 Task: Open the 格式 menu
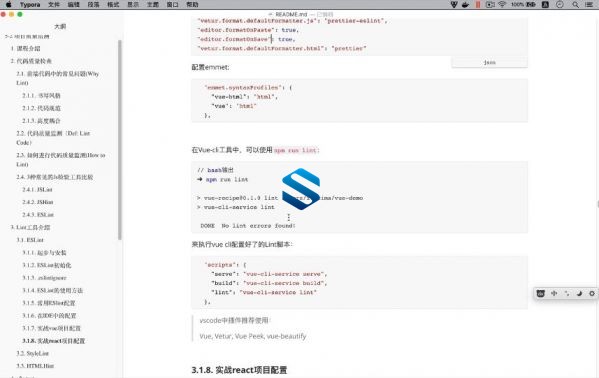click(x=113, y=5)
